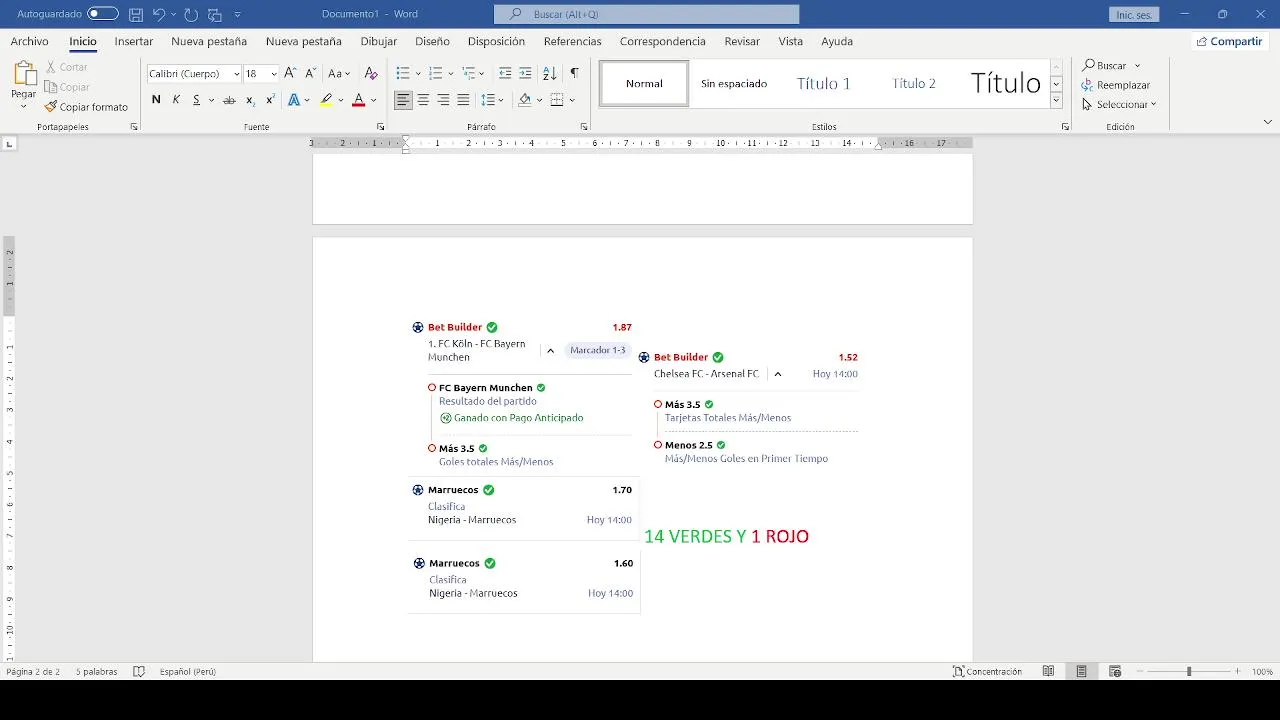Apply subscript formatting

click(x=250, y=100)
